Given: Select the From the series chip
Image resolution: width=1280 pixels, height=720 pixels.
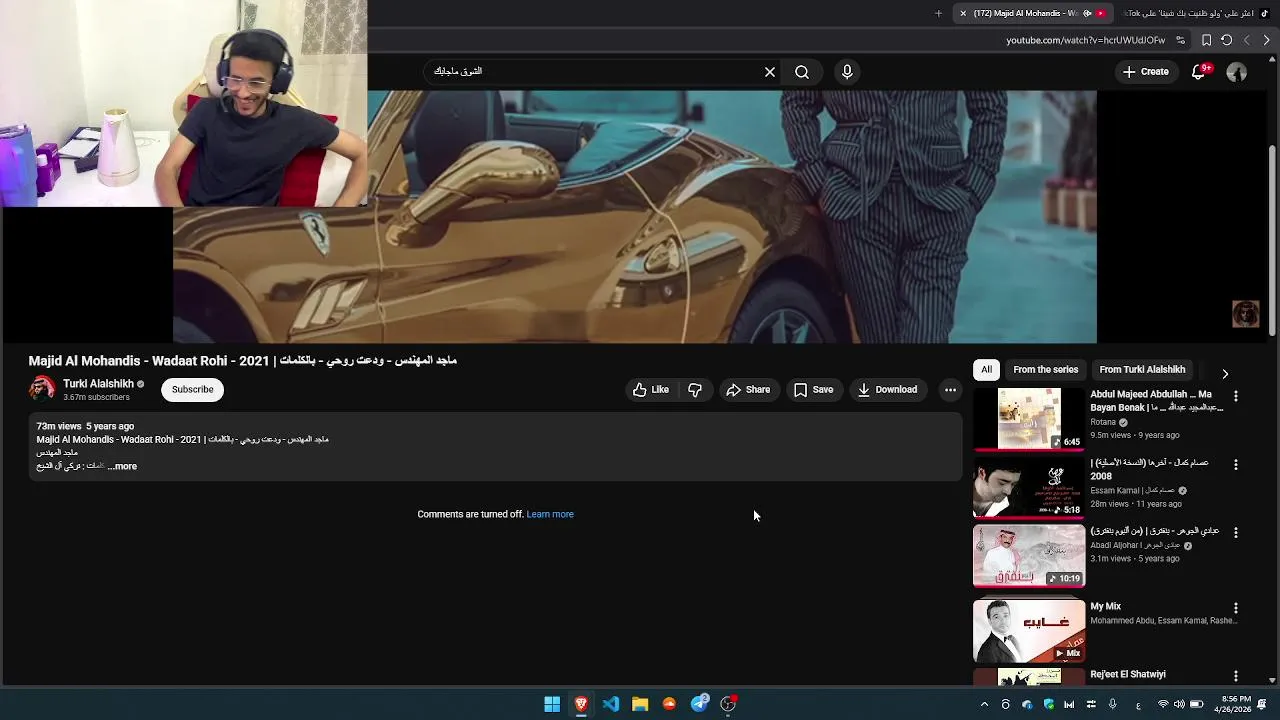Looking at the screenshot, I should [1045, 370].
